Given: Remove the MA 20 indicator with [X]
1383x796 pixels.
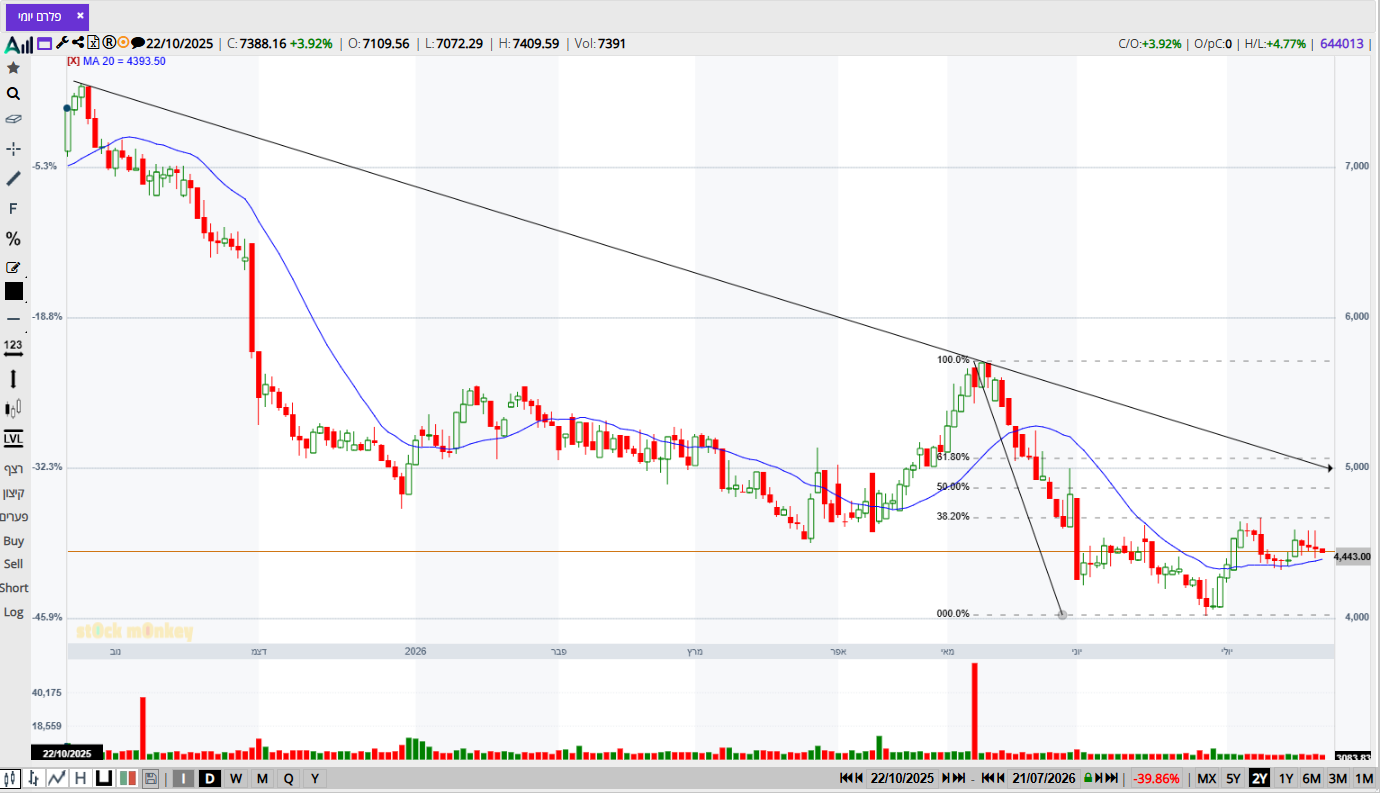Looking at the screenshot, I should click(x=73, y=61).
